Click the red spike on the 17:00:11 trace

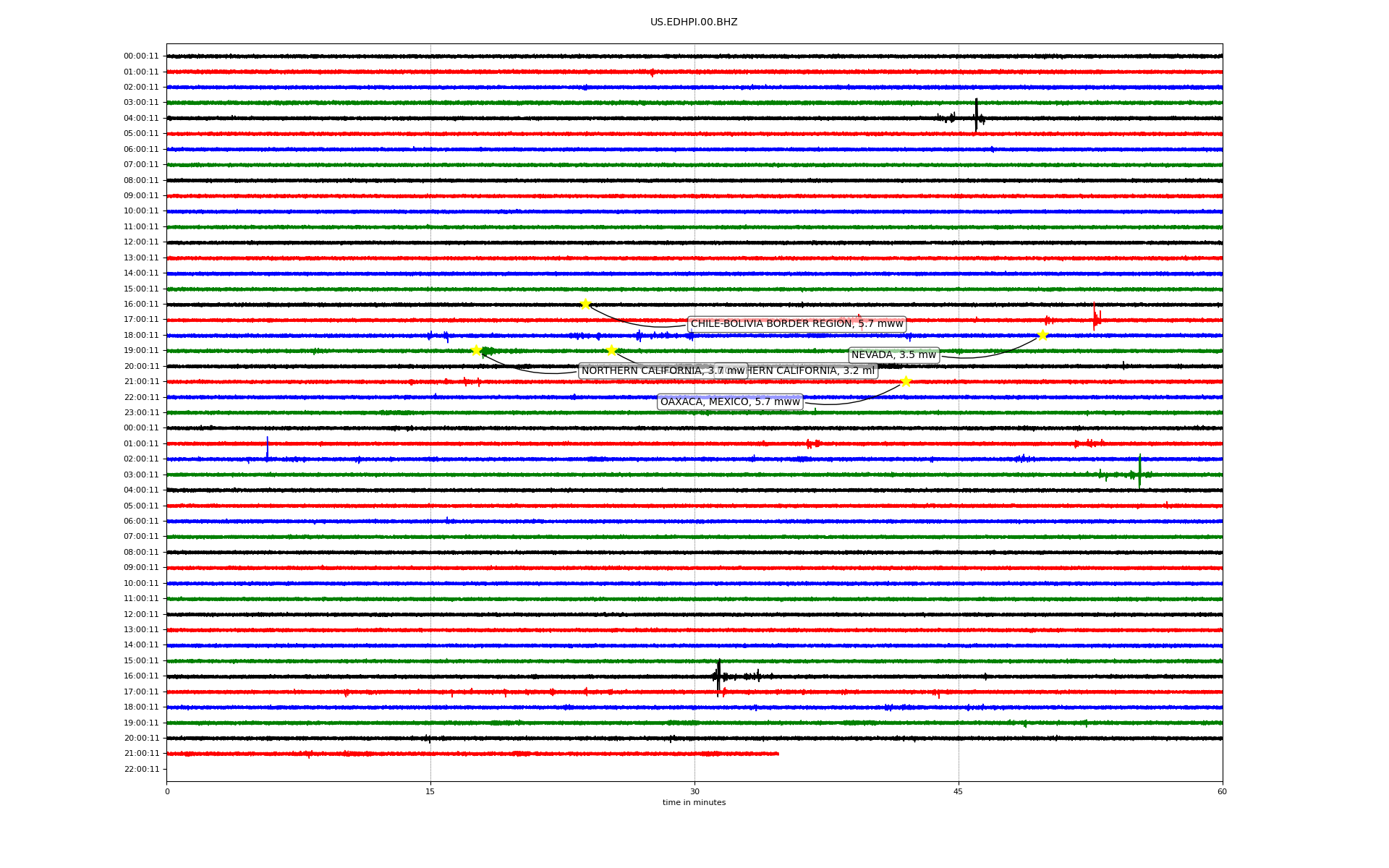[x=1095, y=317]
